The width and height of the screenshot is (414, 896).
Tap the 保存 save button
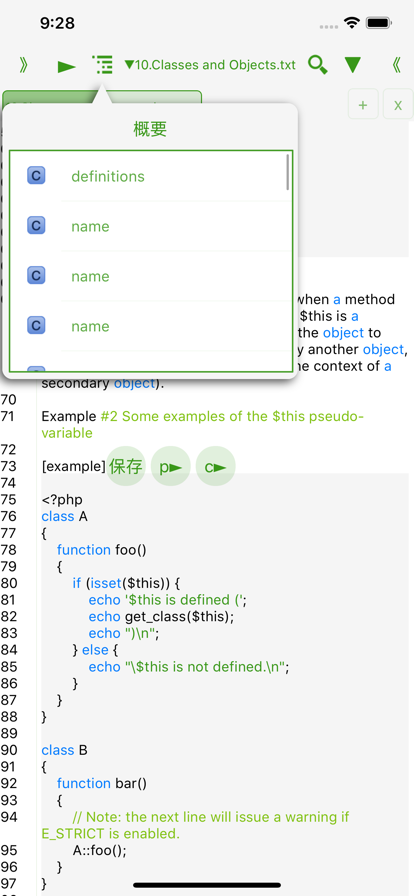[126, 466]
